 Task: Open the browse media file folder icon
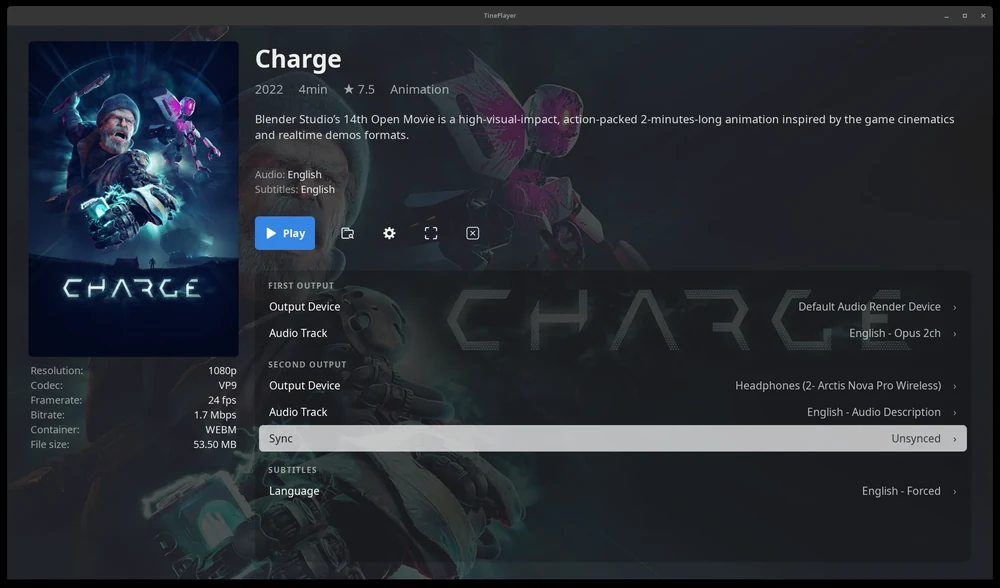point(348,233)
